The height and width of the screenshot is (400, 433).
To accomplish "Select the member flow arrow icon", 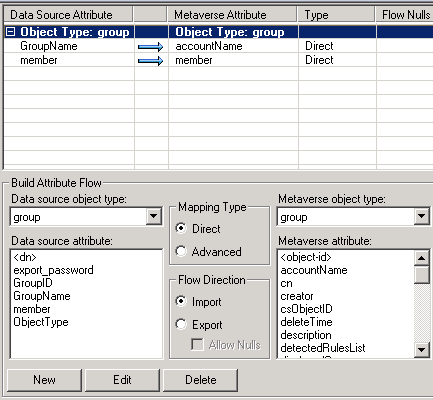I will pos(151,61).
